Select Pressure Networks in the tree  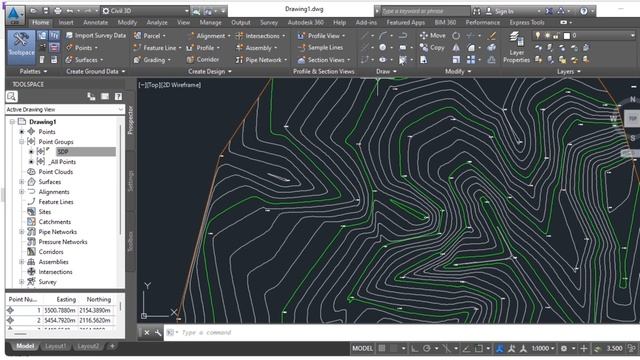(63, 242)
